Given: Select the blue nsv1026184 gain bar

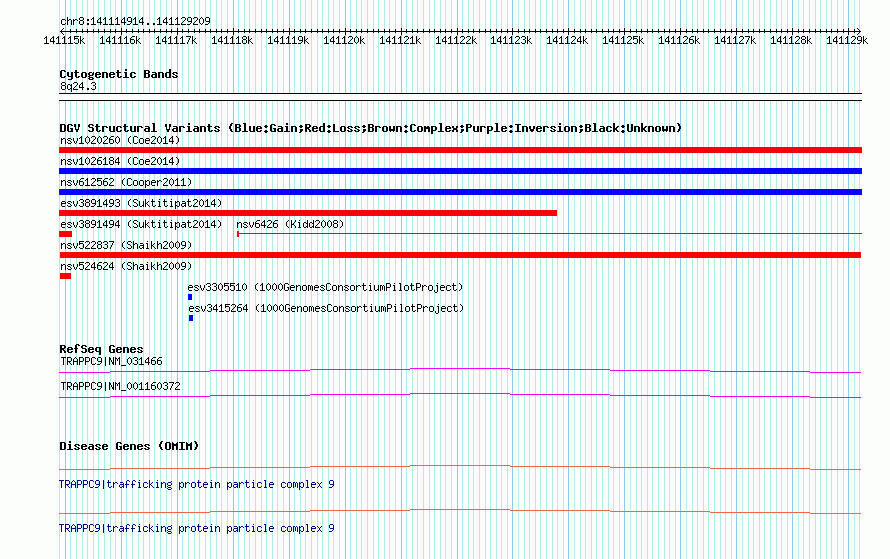Looking at the screenshot, I should [x=460, y=171].
